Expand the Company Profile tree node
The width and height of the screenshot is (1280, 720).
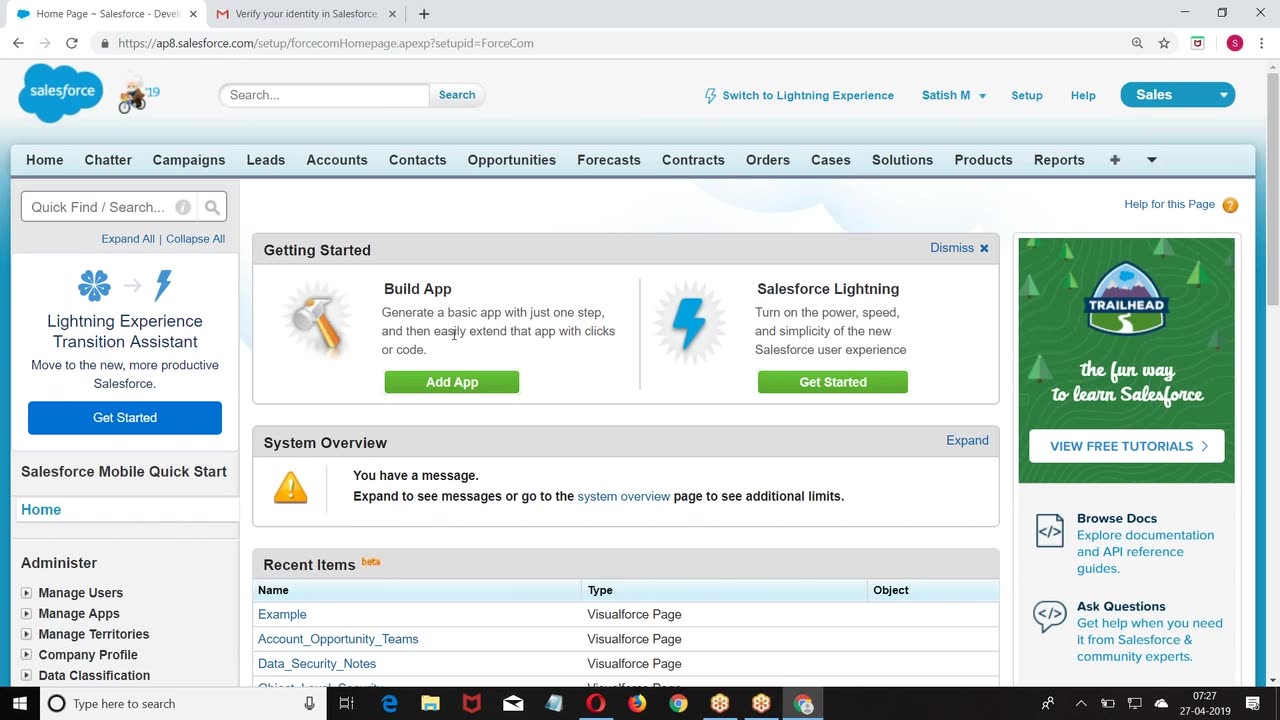27,655
